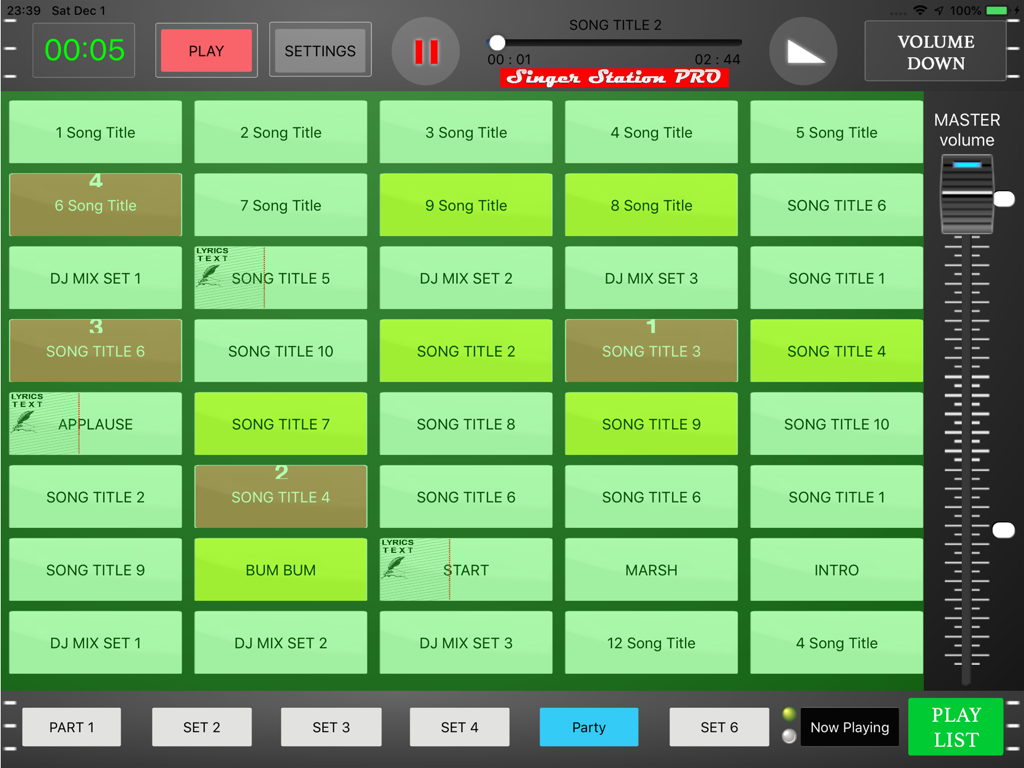Pause the song using the pause icon
Viewport: 1024px width, 768px height.
pos(425,50)
